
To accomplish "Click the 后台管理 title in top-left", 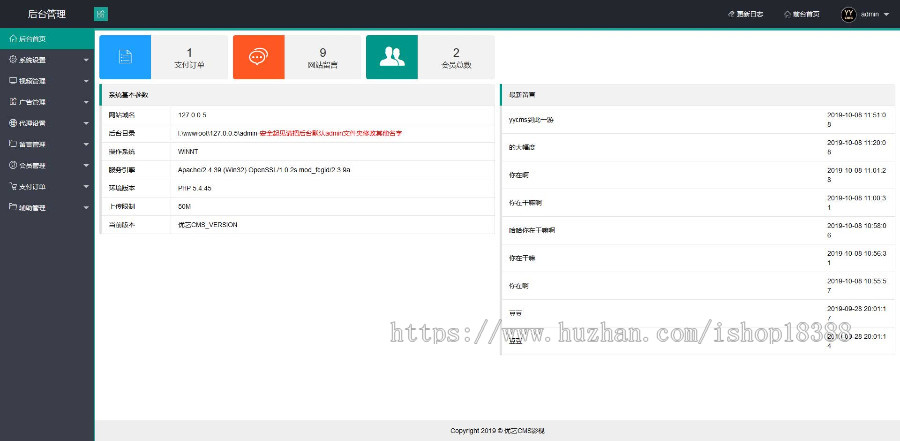I will point(47,14).
